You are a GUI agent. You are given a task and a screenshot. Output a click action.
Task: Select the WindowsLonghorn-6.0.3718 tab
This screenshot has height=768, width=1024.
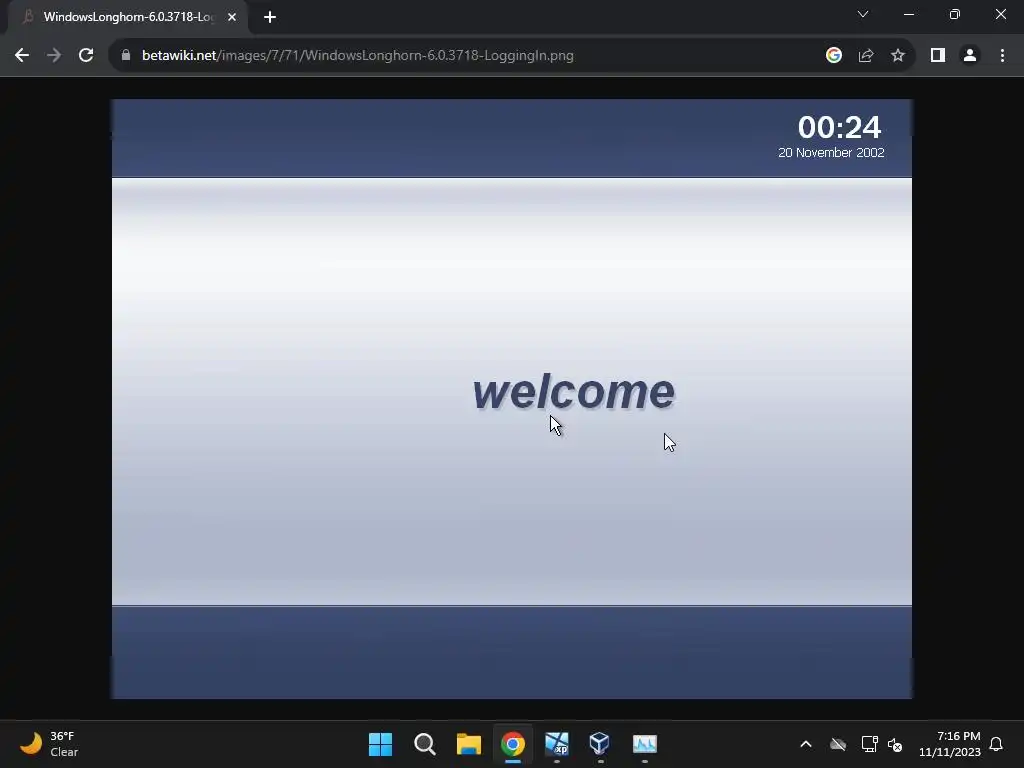tap(127, 17)
